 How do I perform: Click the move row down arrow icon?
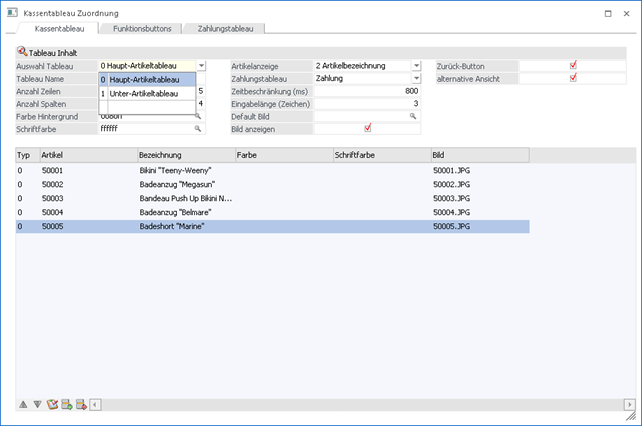[37, 404]
